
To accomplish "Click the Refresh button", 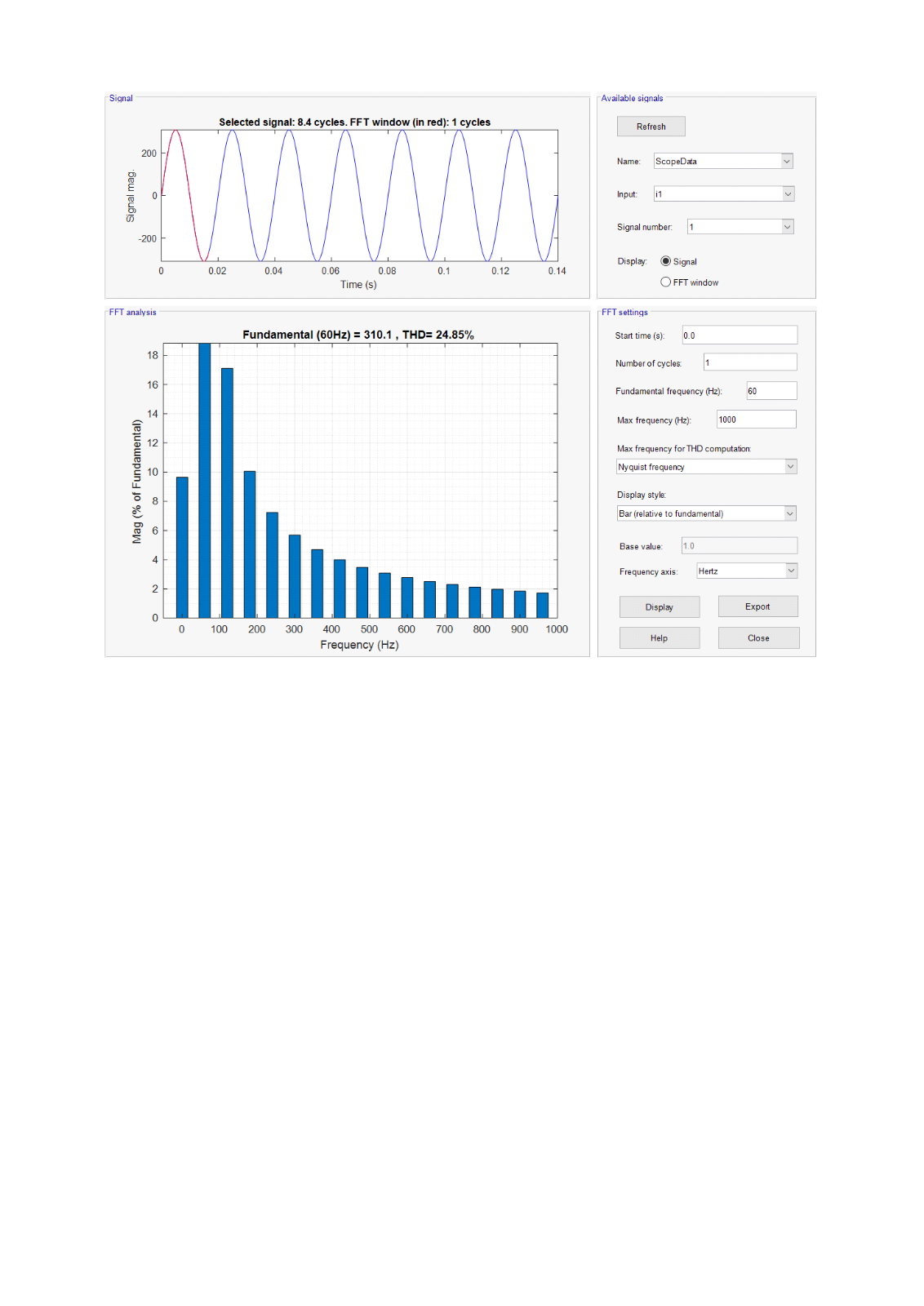I will [651, 127].
